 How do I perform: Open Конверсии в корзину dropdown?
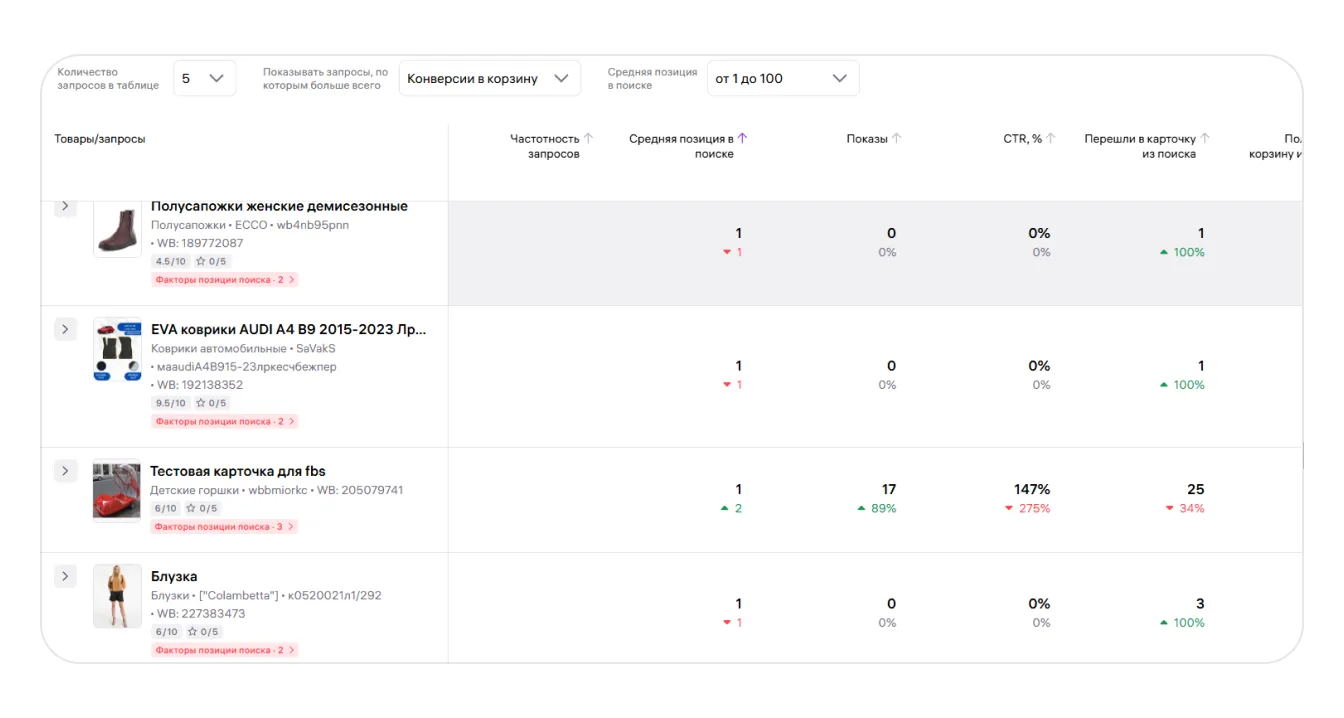[x=489, y=79]
